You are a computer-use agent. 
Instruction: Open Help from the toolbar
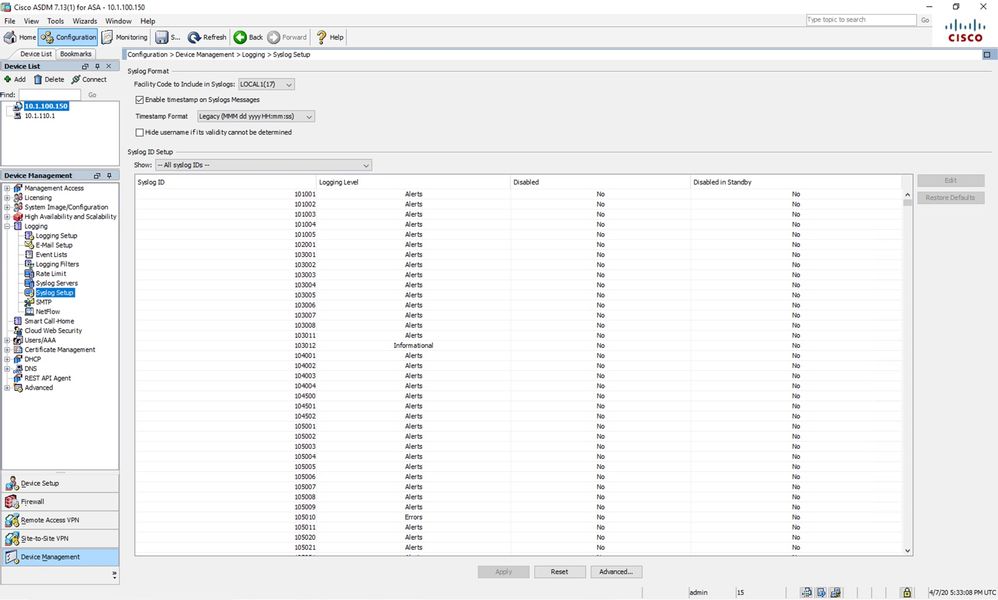coord(330,37)
